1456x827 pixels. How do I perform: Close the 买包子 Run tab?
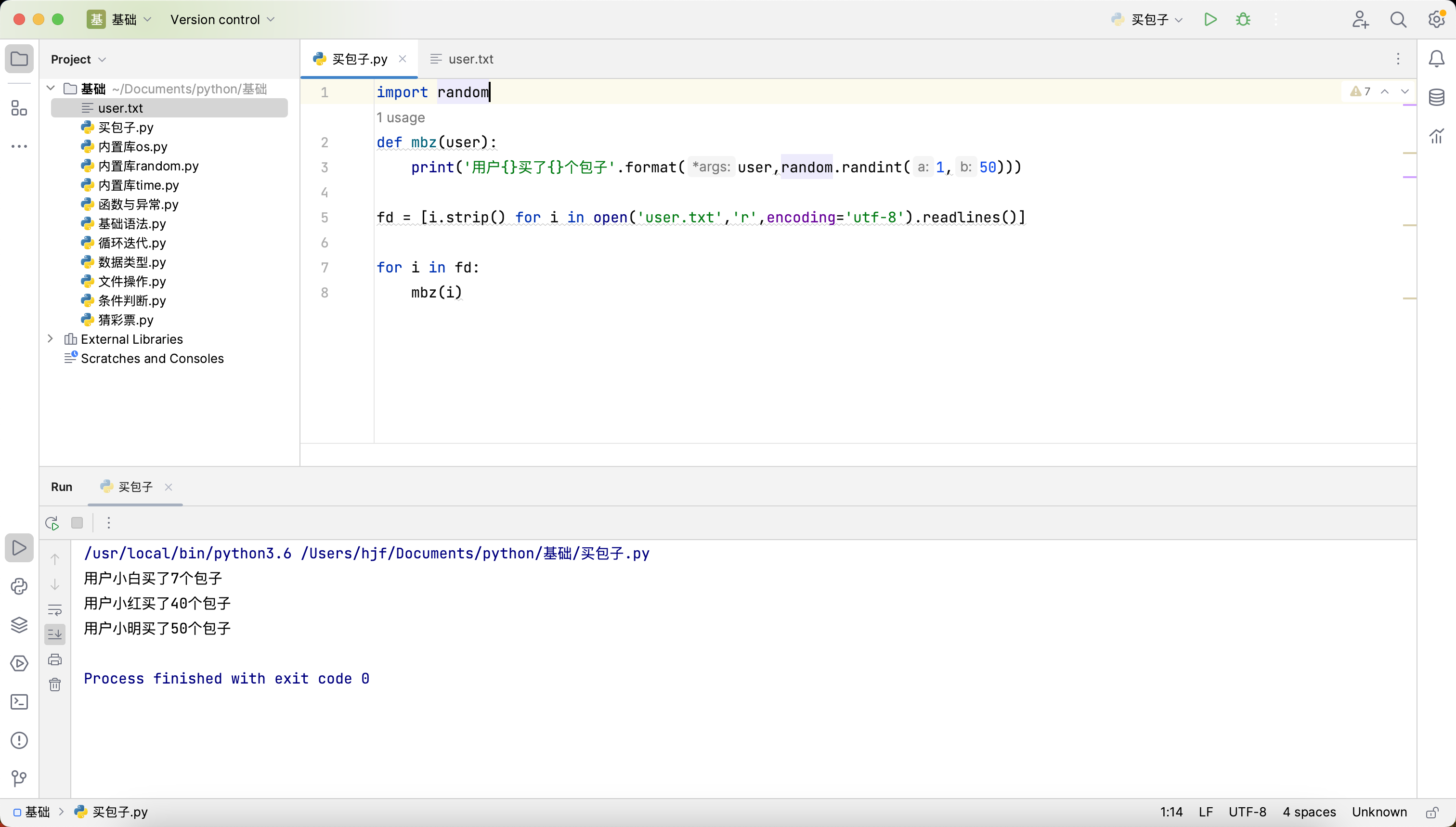pos(168,487)
